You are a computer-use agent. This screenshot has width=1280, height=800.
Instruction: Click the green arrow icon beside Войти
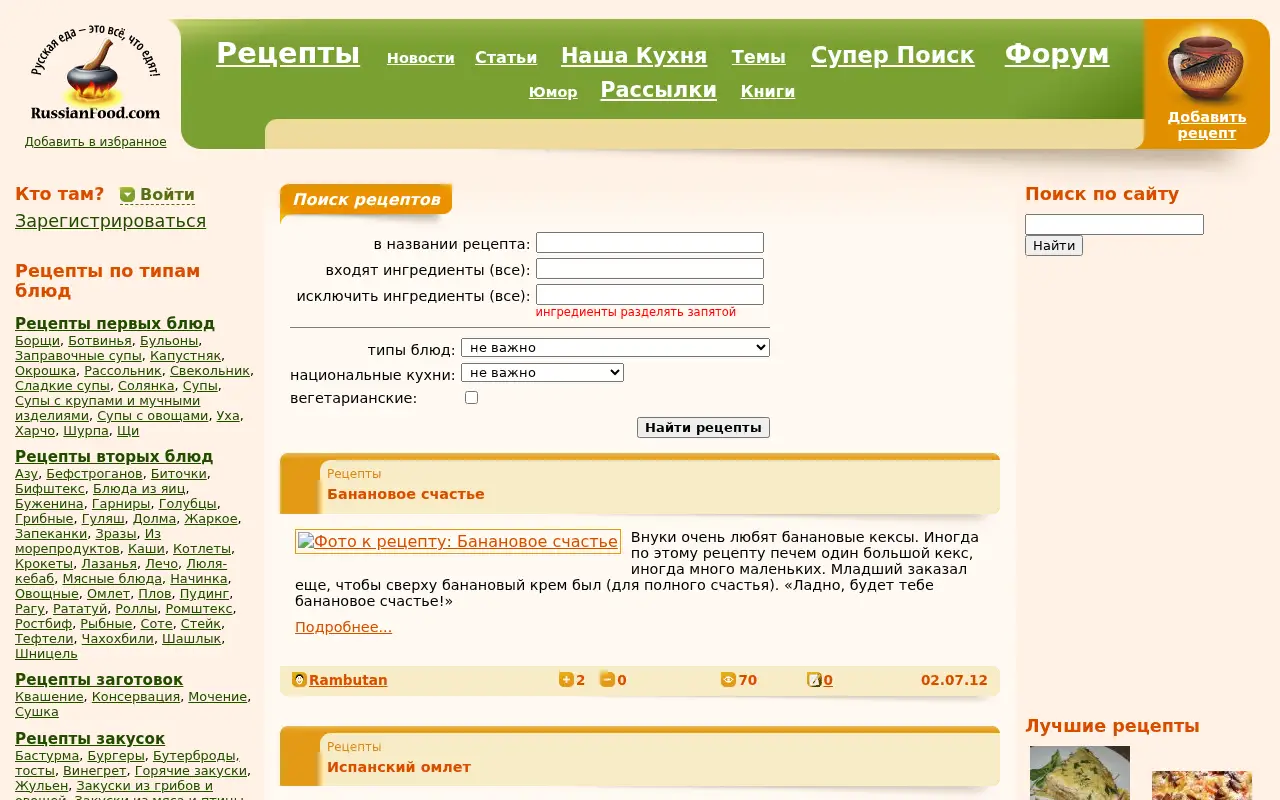127,195
